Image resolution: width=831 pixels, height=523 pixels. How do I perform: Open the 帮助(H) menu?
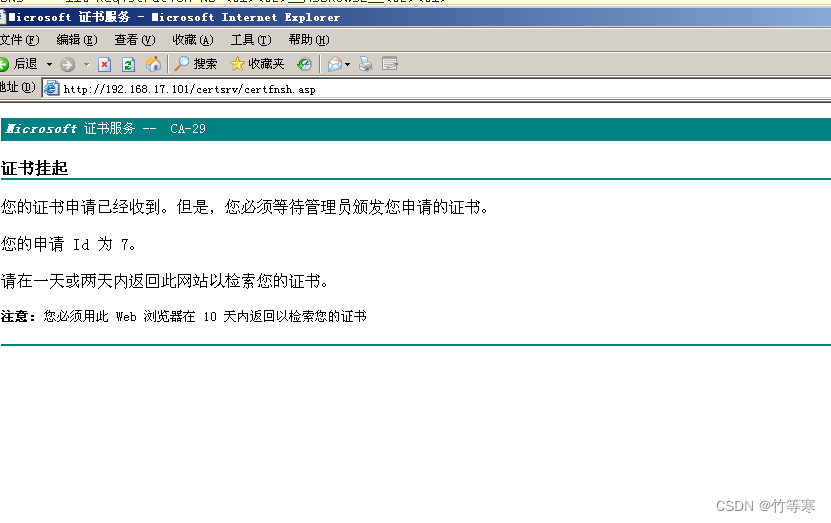[309, 40]
